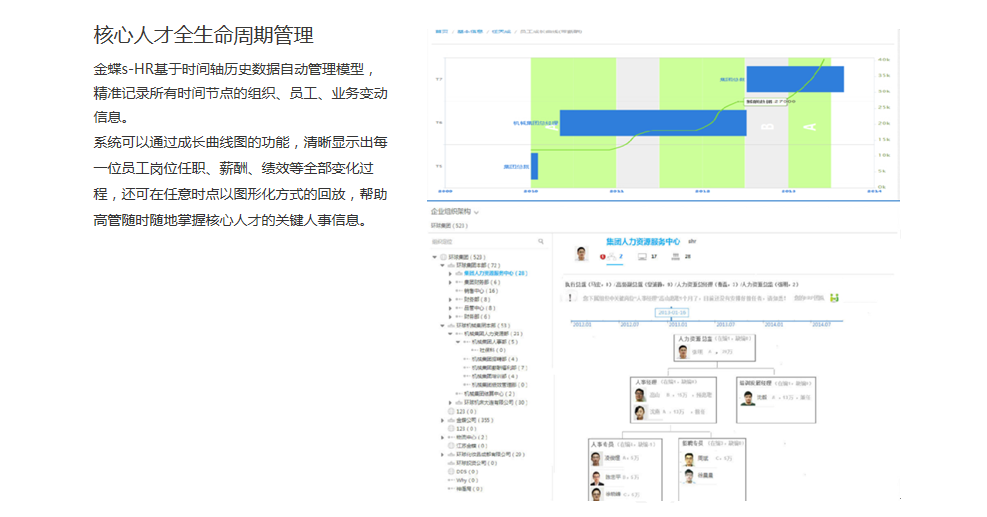987x517 pixels.
Task: Click the 集团人力资源服务中心 title link
Action: (642, 242)
